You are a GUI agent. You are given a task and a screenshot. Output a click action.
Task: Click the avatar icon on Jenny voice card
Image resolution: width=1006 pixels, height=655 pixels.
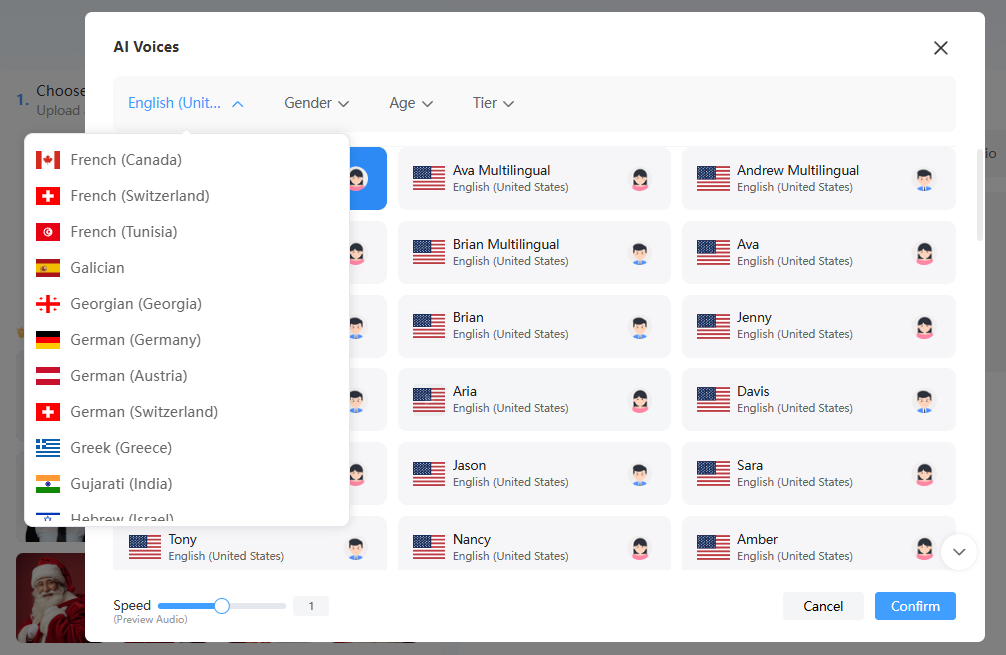pyautogui.click(x=924, y=327)
